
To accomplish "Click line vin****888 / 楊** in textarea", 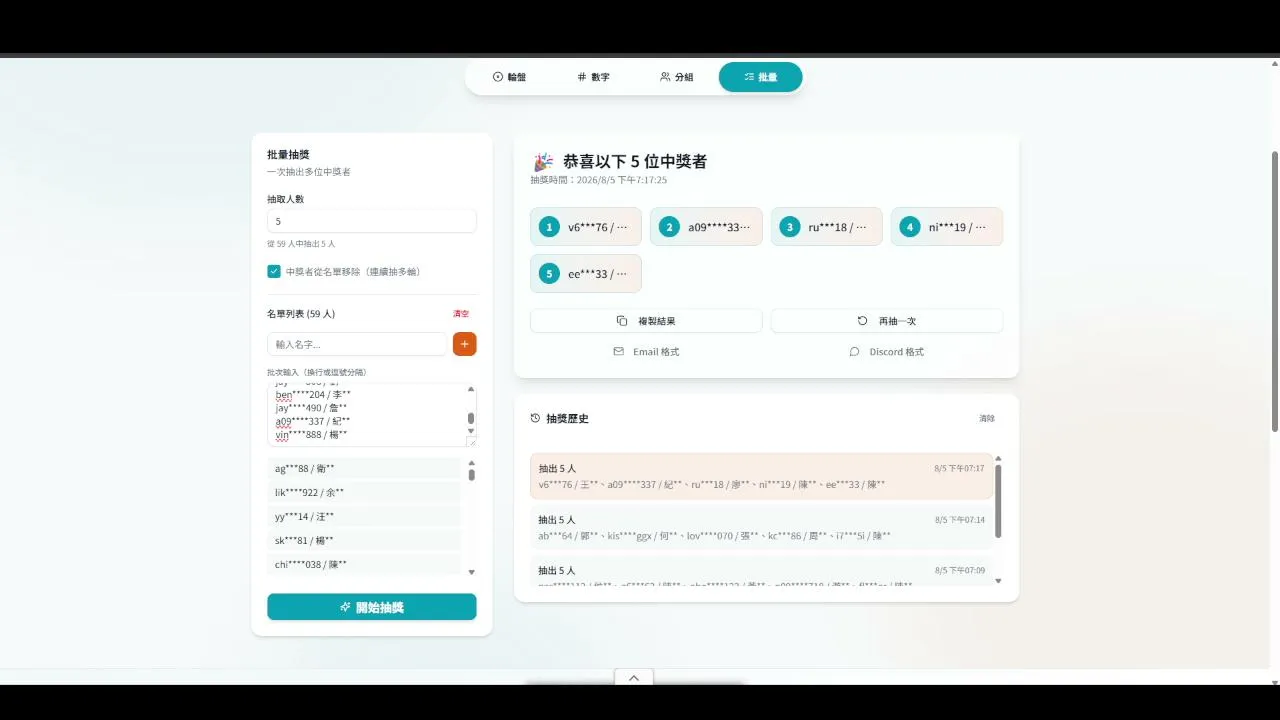I will (x=311, y=434).
